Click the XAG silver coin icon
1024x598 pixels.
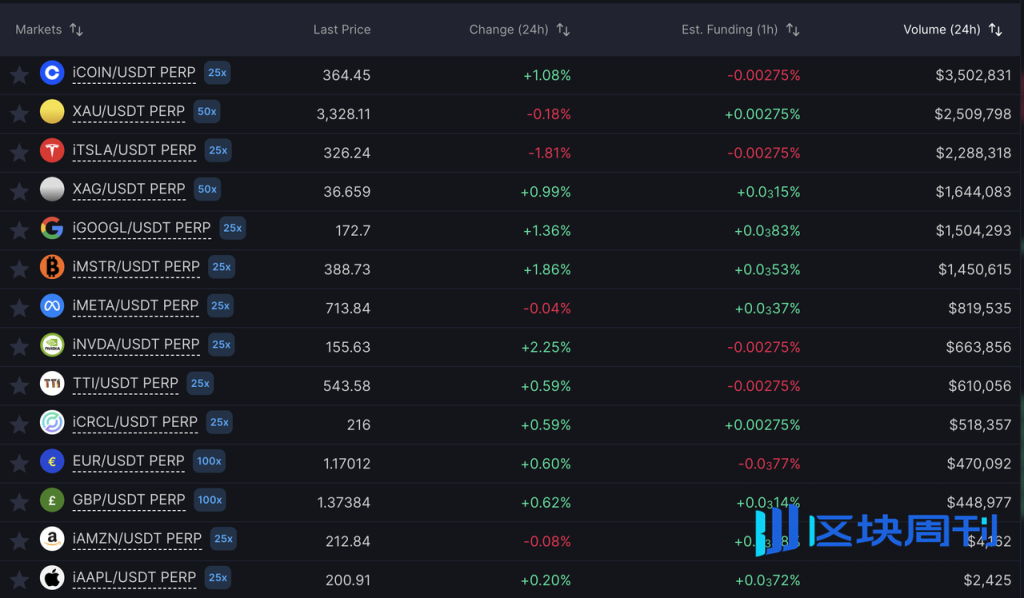tap(52, 189)
